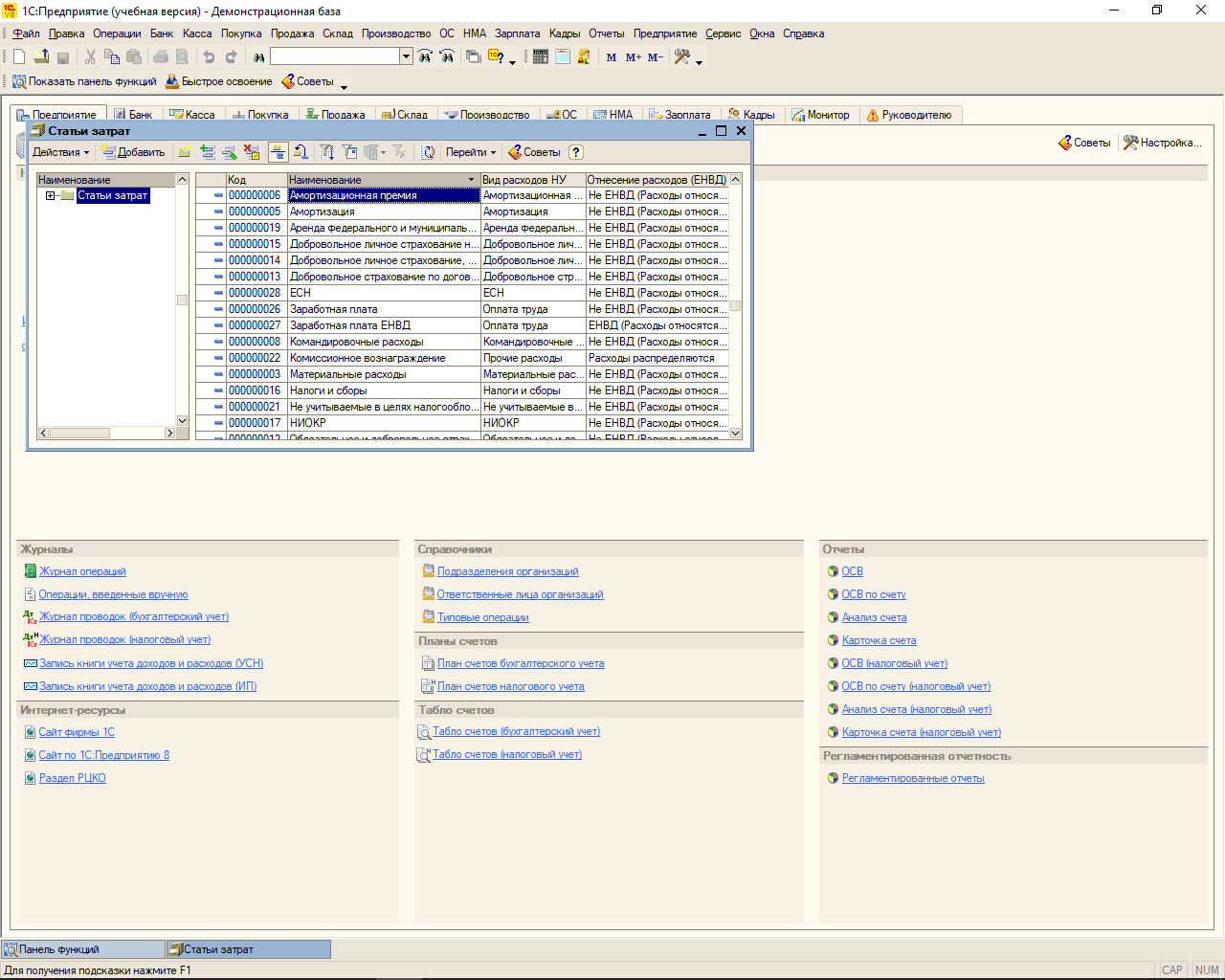This screenshot has width=1225, height=980.
Task: Open the Сайт фирмы 1С link
Action: (x=77, y=732)
